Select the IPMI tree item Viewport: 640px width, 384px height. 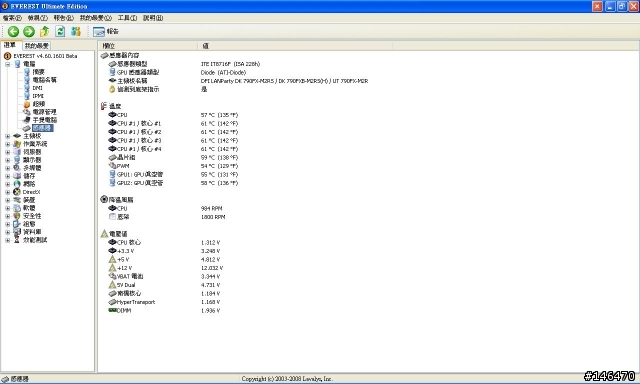38,96
